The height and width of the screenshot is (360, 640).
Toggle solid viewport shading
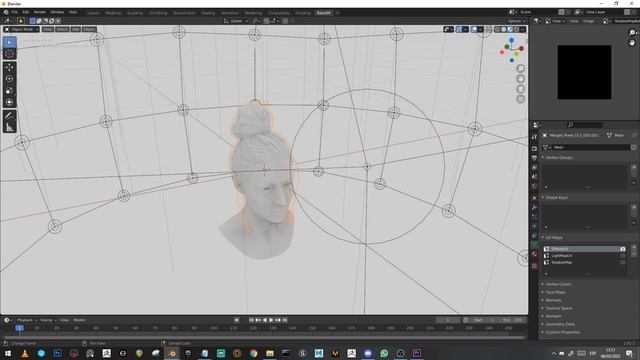pyautogui.click(x=504, y=29)
